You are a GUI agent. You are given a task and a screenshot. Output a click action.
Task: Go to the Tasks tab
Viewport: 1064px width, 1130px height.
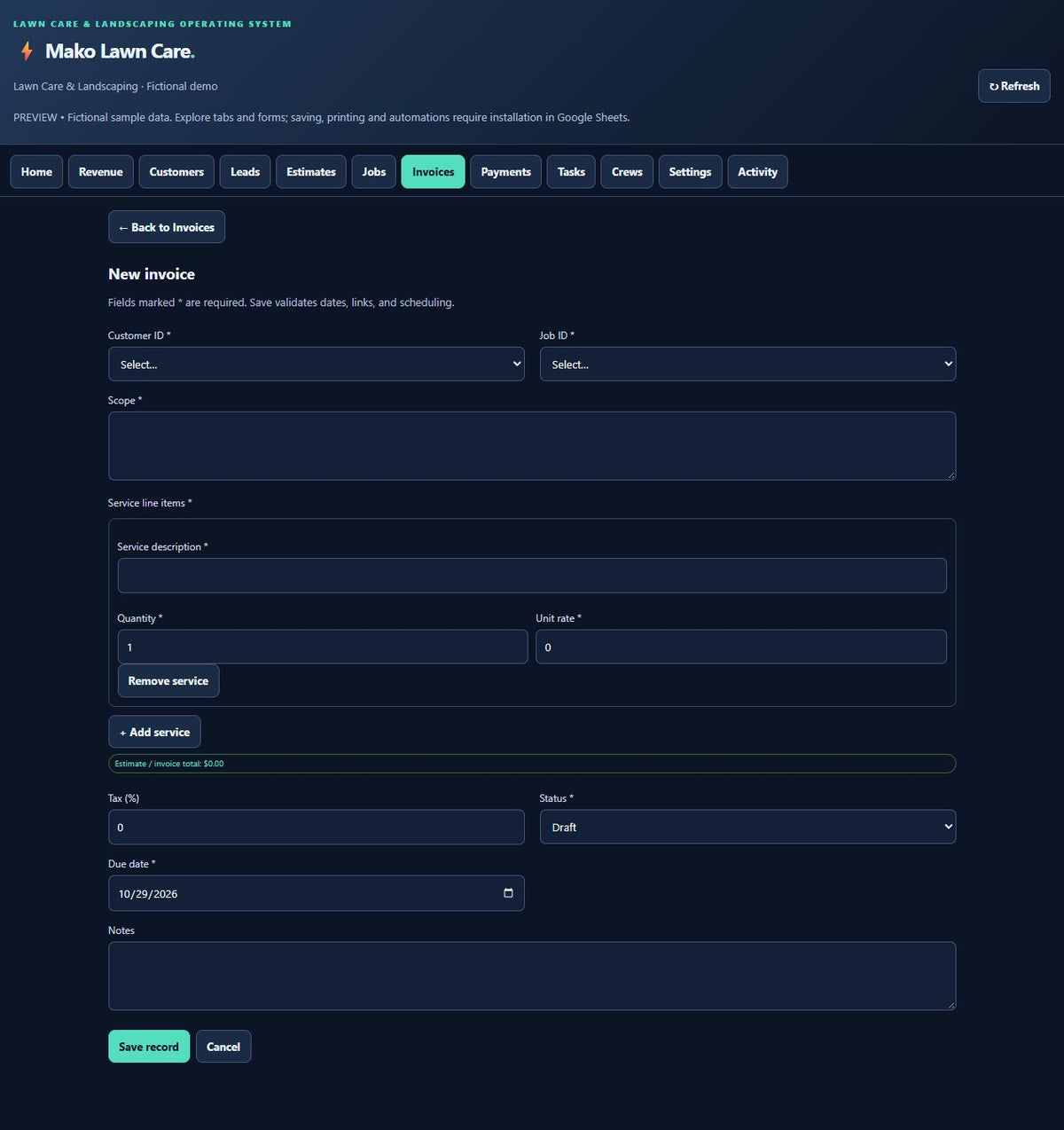point(571,172)
